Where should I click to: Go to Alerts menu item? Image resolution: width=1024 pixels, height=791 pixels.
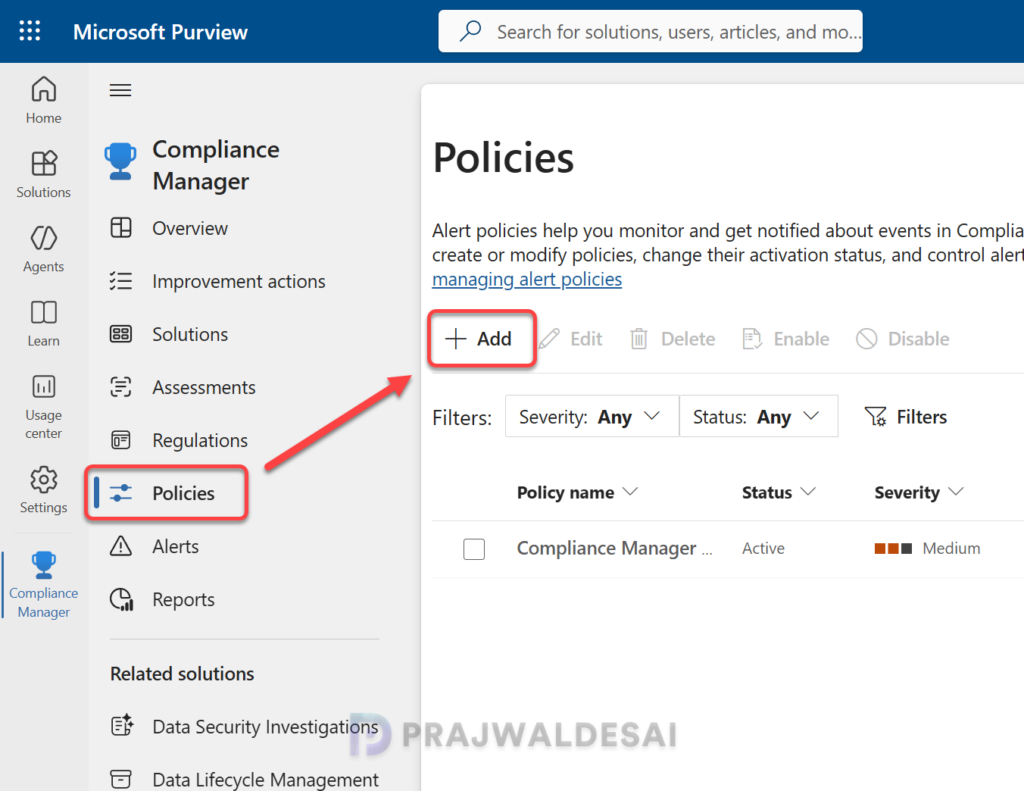pos(175,546)
